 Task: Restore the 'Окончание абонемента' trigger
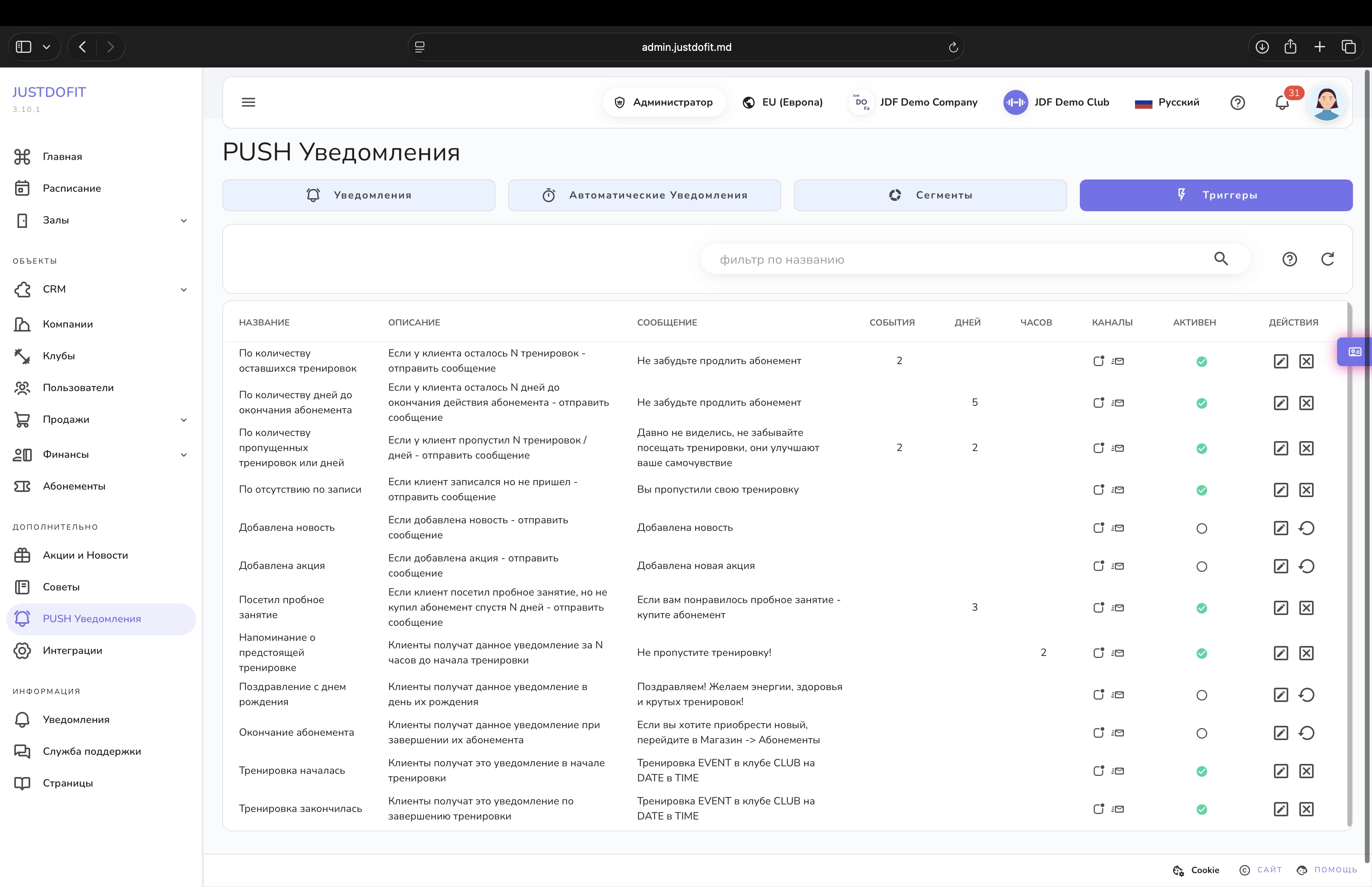pos(1306,733)
